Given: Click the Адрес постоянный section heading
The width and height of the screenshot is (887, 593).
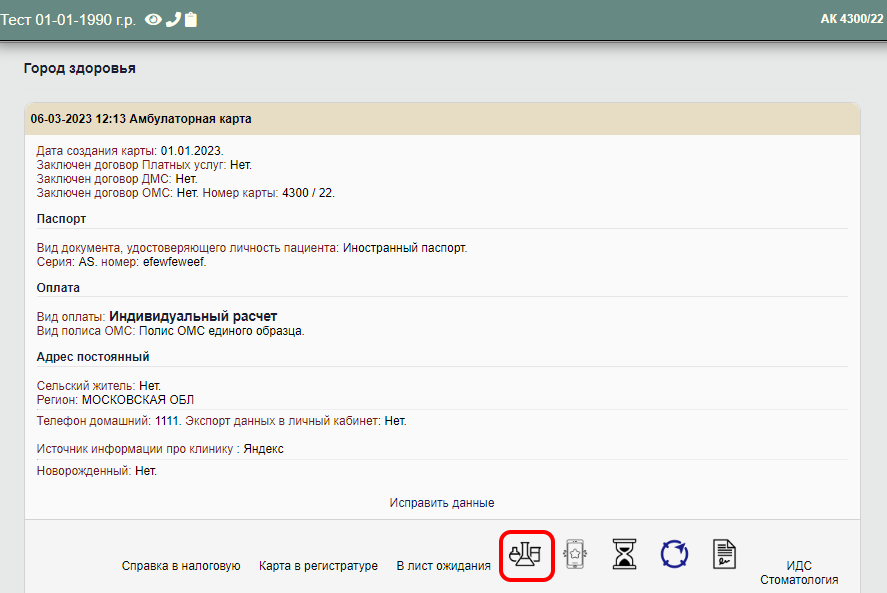Looking at the screenshot, I should tap(93, 357).
